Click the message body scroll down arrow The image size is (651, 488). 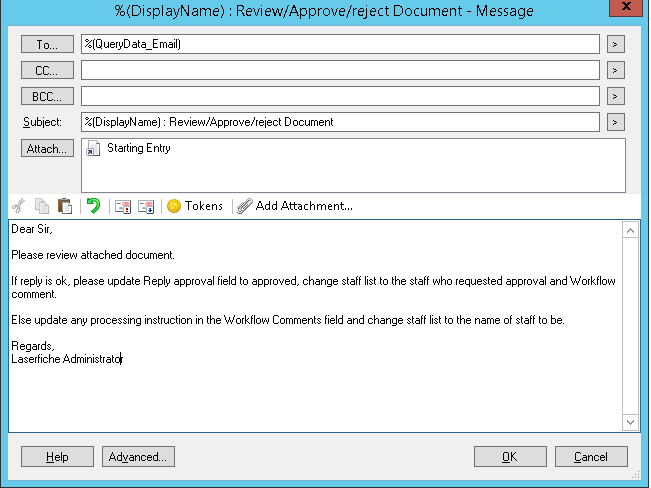point(630,422)
